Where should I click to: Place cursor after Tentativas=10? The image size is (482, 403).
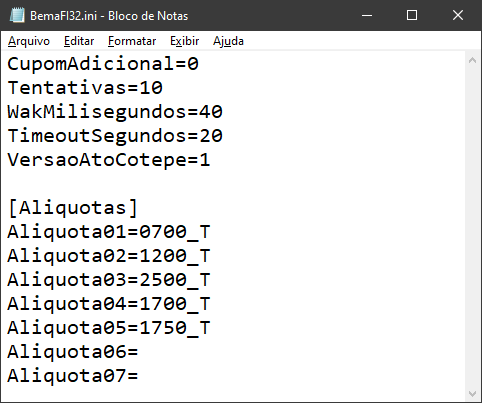click(163, 88)
